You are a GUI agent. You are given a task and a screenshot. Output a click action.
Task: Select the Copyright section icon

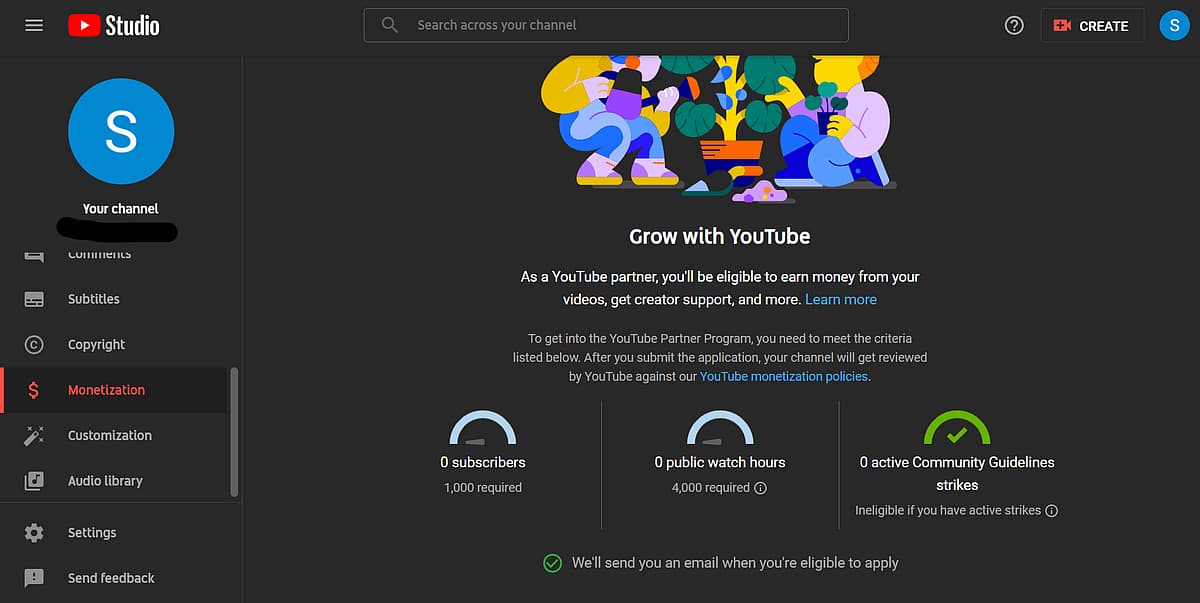[33, 344]
